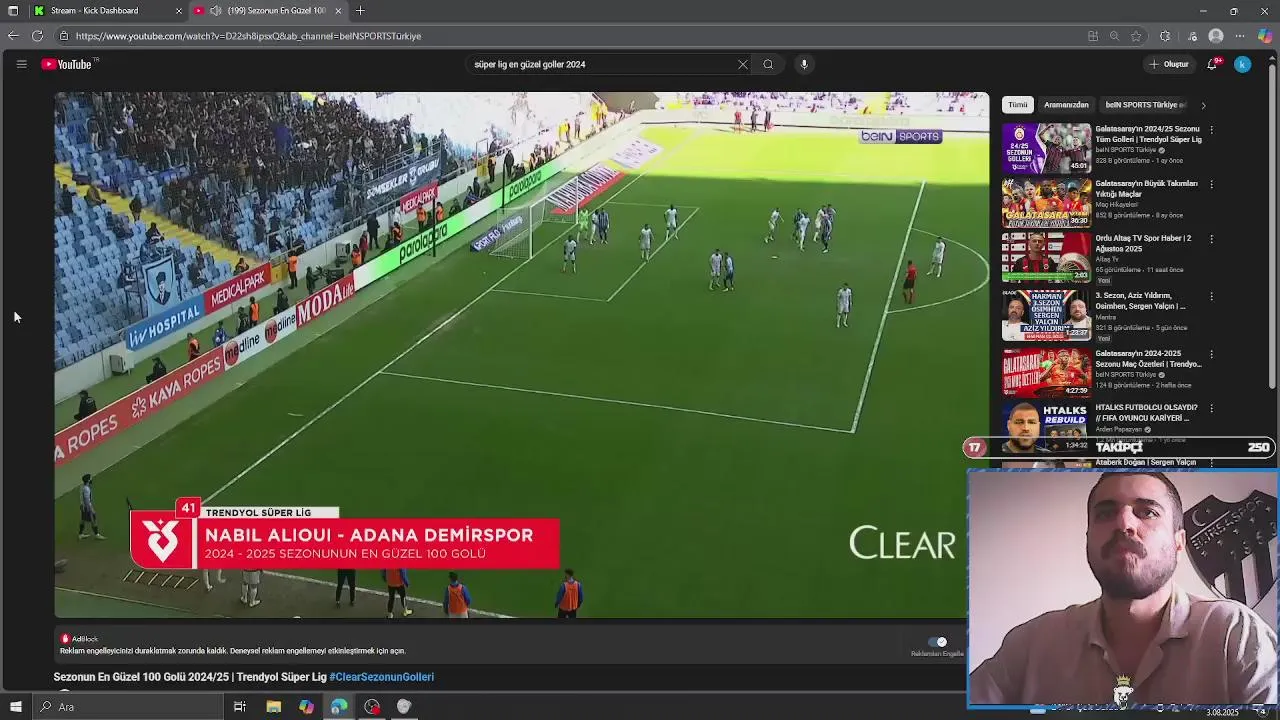Click the Windows taskbar search box Ara

tap(127, 707)
